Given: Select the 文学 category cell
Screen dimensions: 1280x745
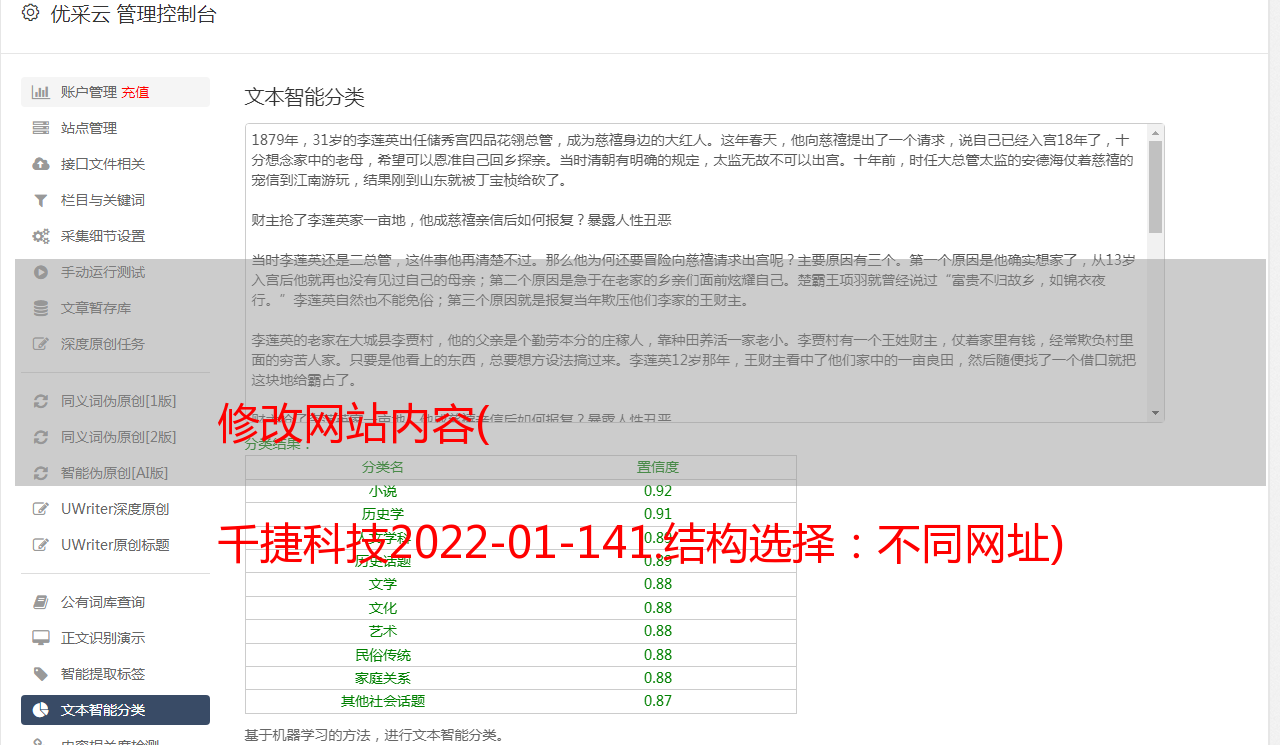Looking at the screenshot, I should click(x=383, y=584).
